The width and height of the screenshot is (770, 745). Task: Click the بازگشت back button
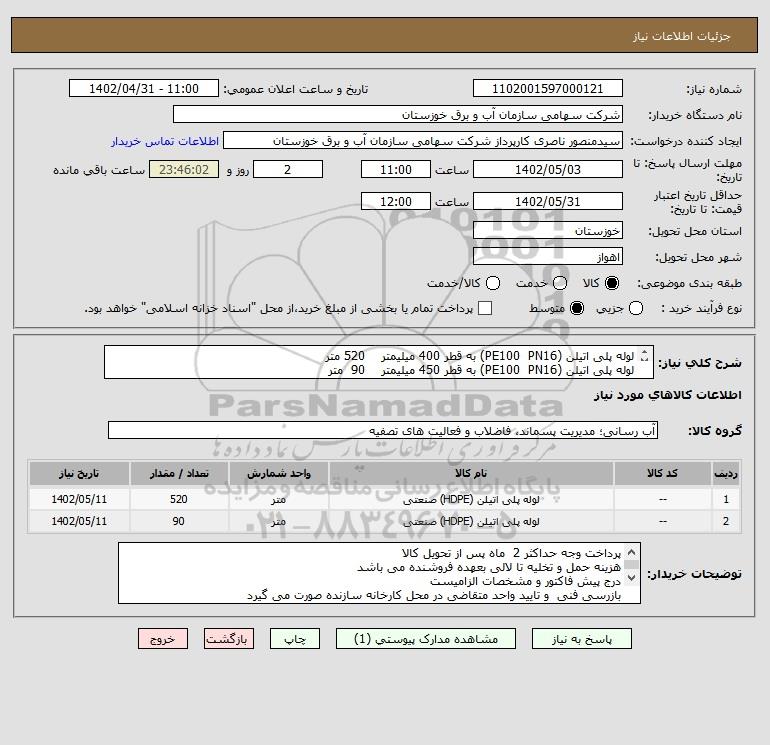click(229, 639)
